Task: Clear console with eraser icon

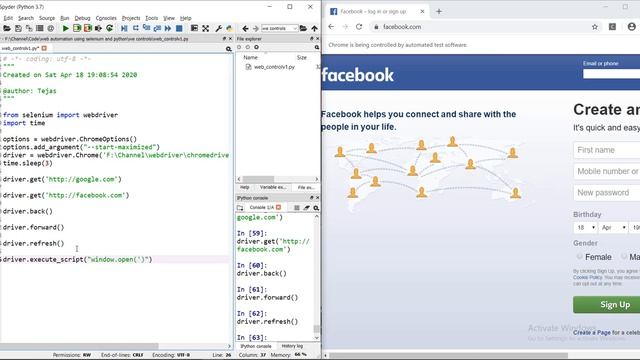Action: tap(307, 208)
